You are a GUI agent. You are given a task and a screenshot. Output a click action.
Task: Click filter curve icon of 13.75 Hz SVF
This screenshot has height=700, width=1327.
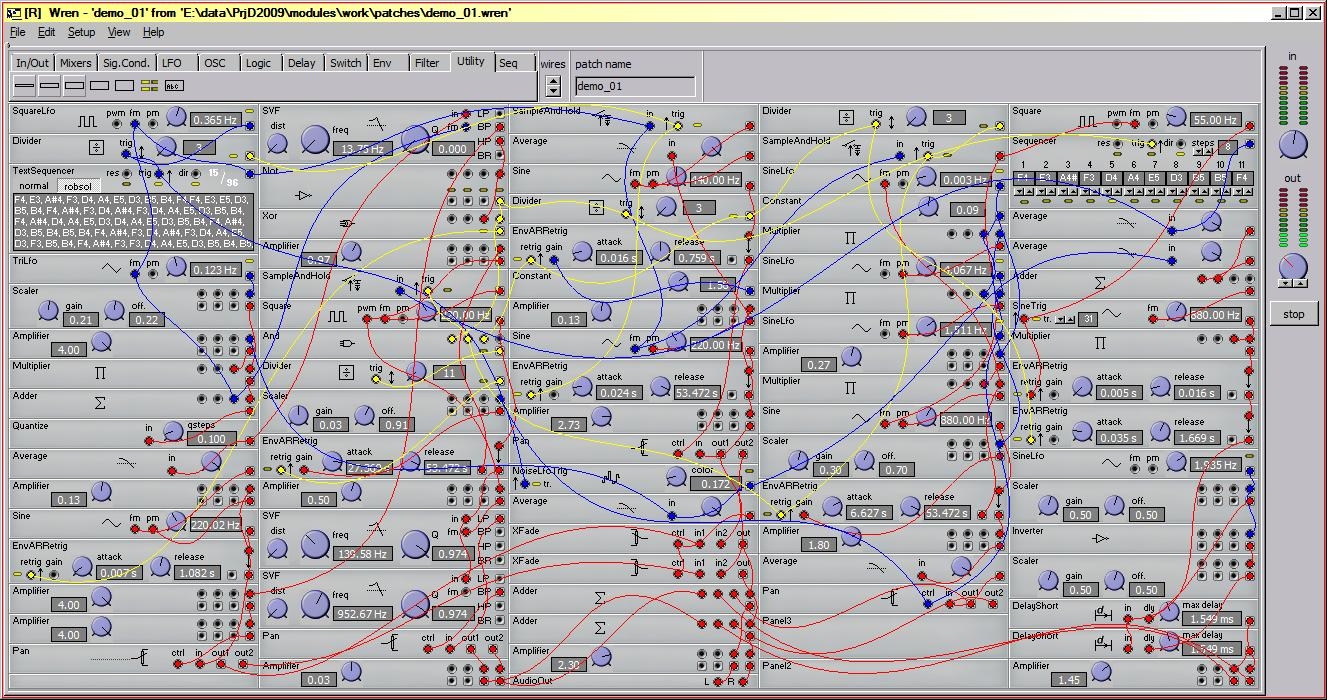376,124
